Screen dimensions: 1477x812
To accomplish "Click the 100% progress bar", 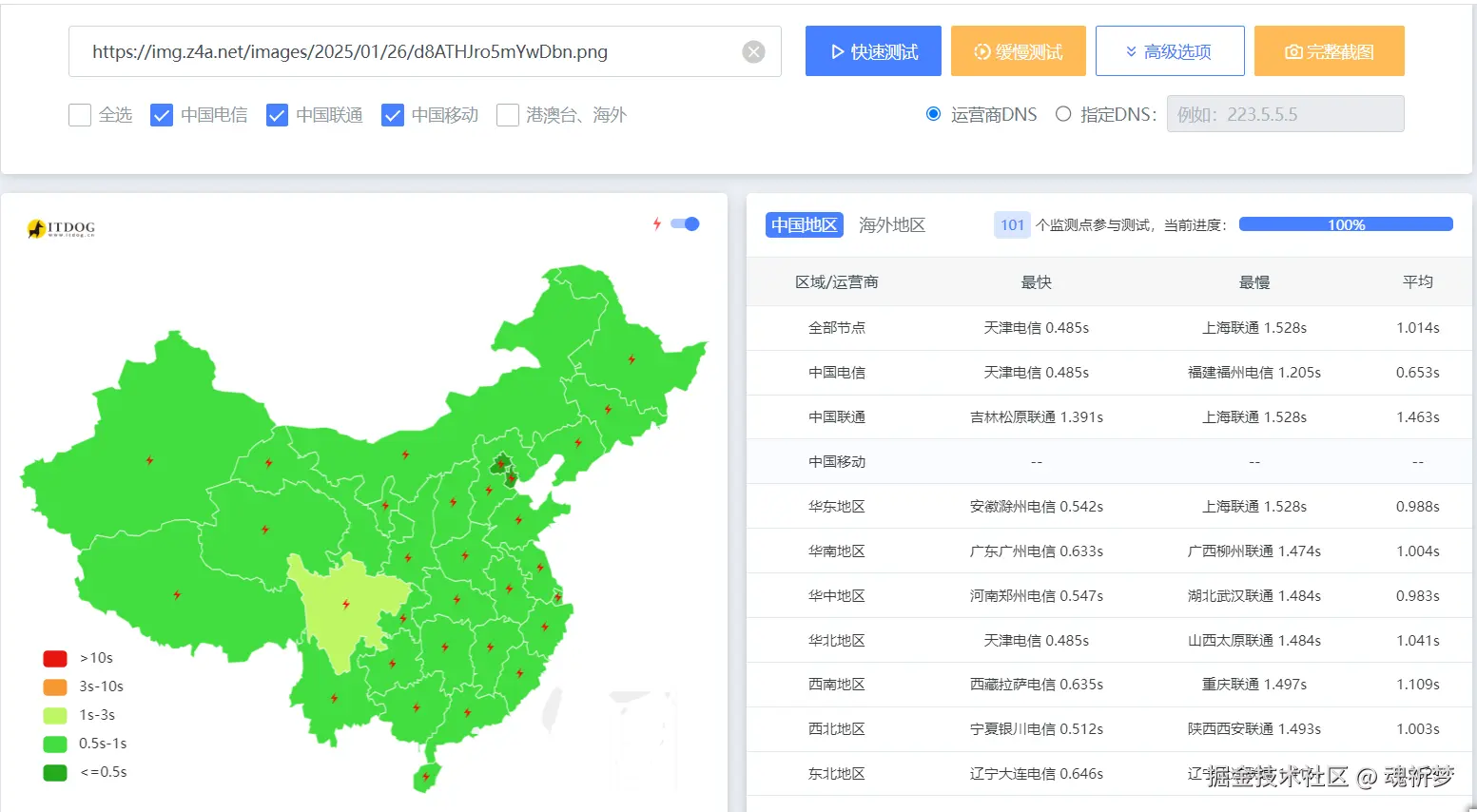I will [x=1346, y=224].
